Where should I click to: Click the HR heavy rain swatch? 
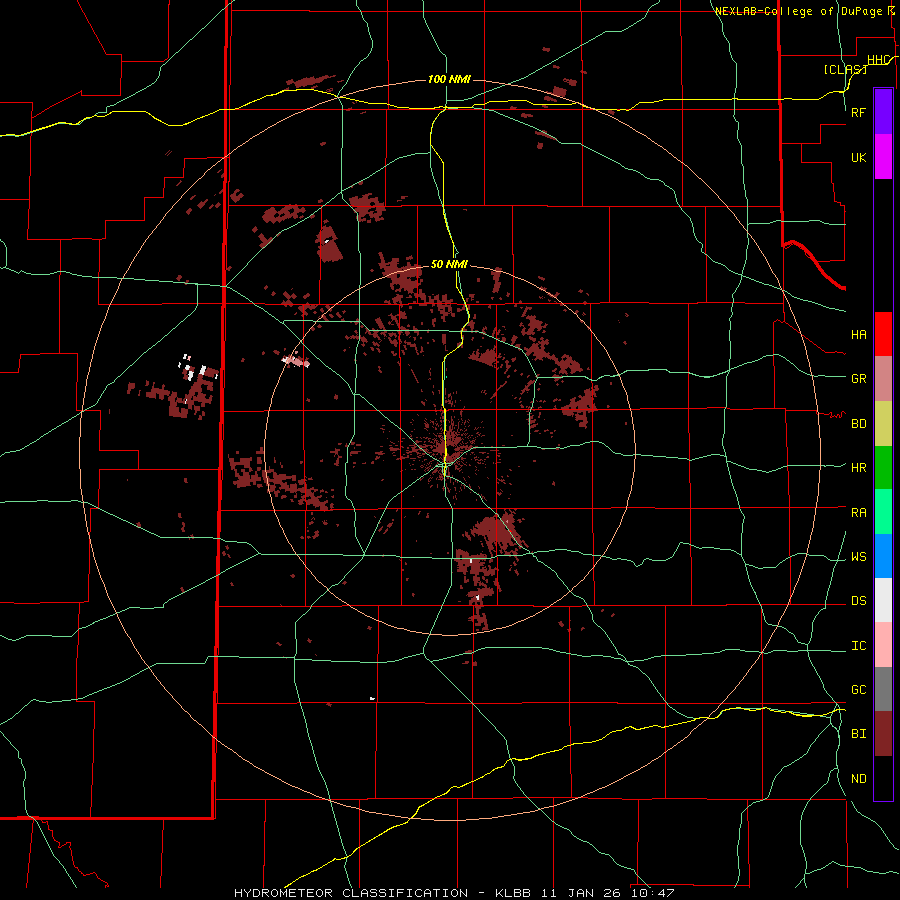coord(883,467)
